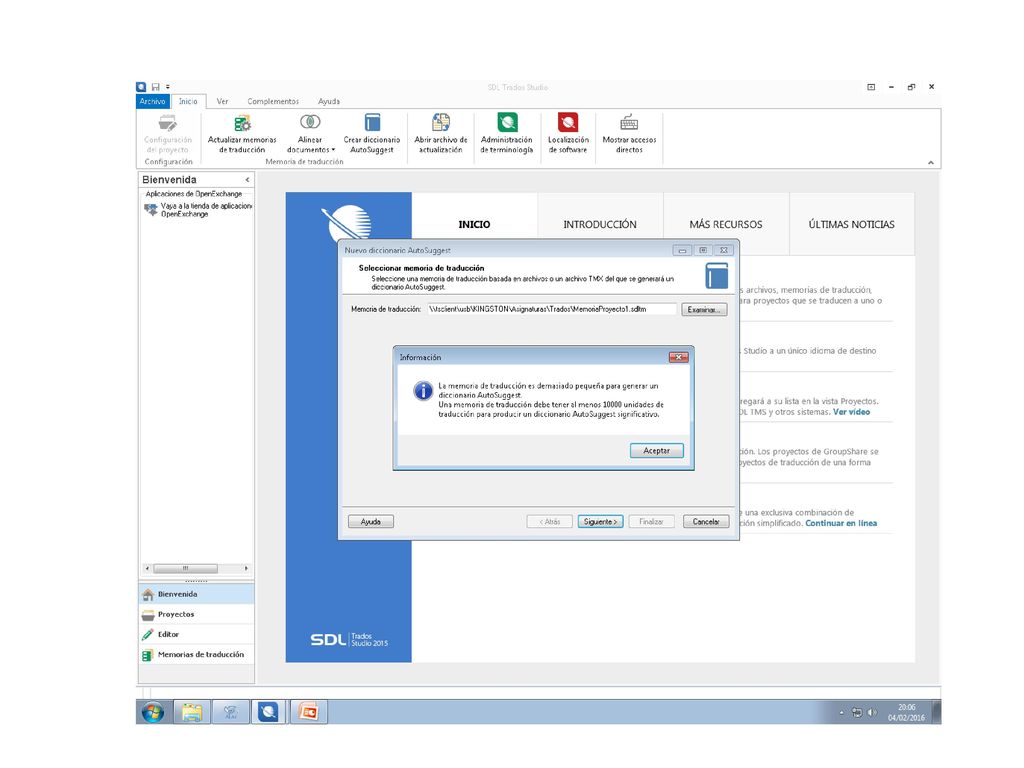Image resolution: width=1024 pixels, height=768 pixels.
Task: Switch to the Ver ribbon tab
Action: [222, 101]
